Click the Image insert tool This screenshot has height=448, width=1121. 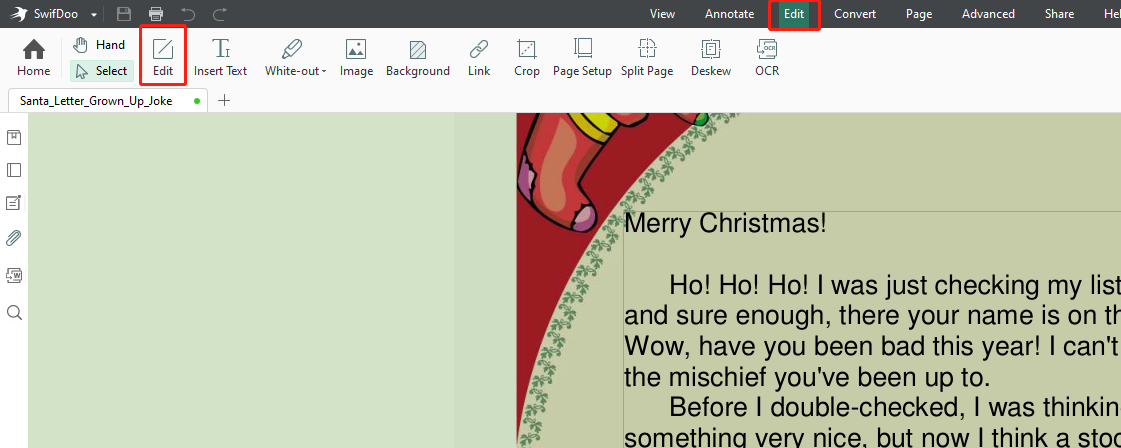(356, 58)
